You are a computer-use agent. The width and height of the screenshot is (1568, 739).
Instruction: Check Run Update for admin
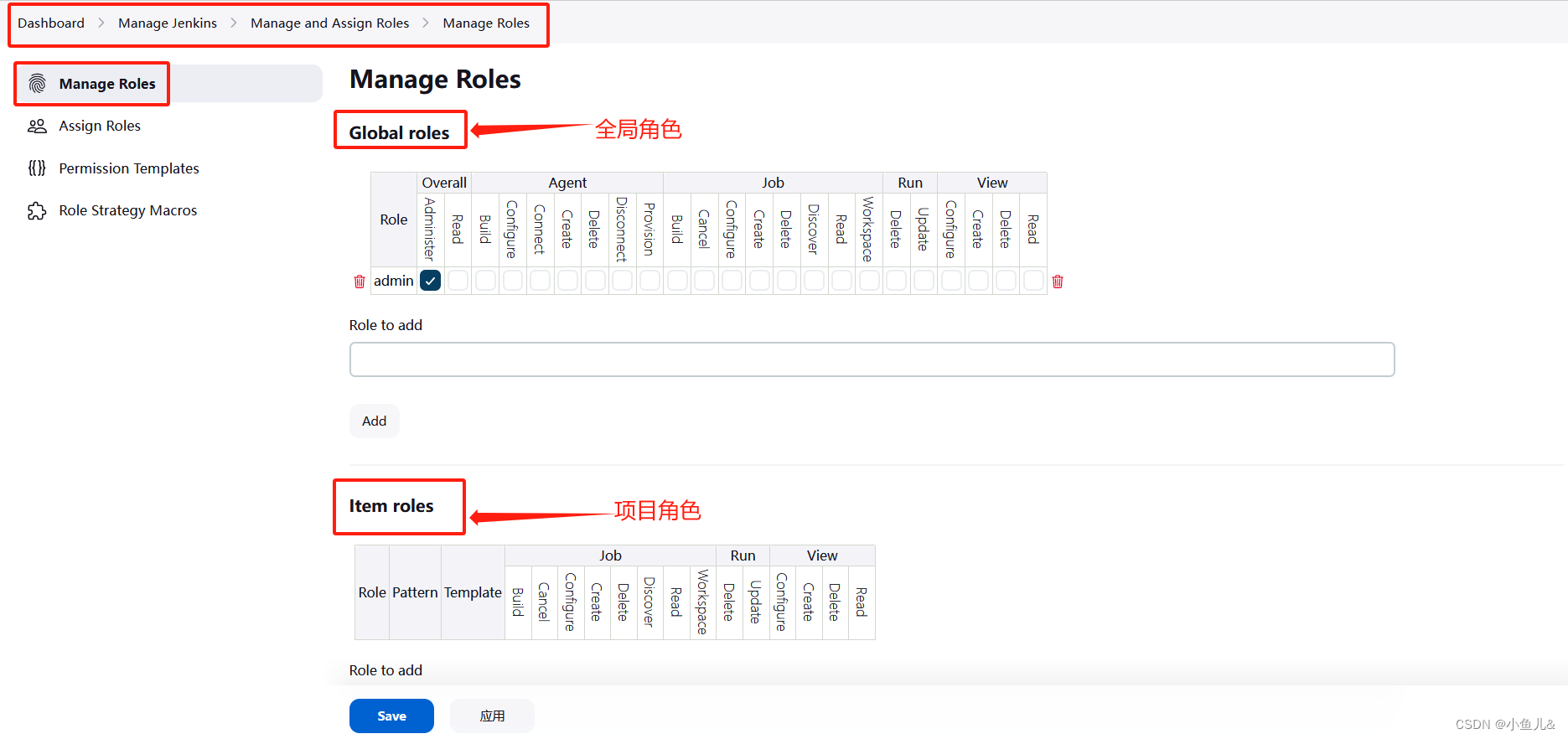pyautogui.click(x=924, y=281)
